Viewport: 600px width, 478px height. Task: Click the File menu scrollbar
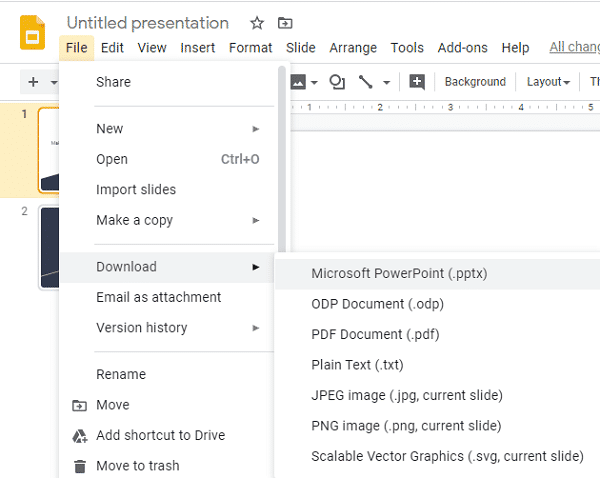pos(282,159)
